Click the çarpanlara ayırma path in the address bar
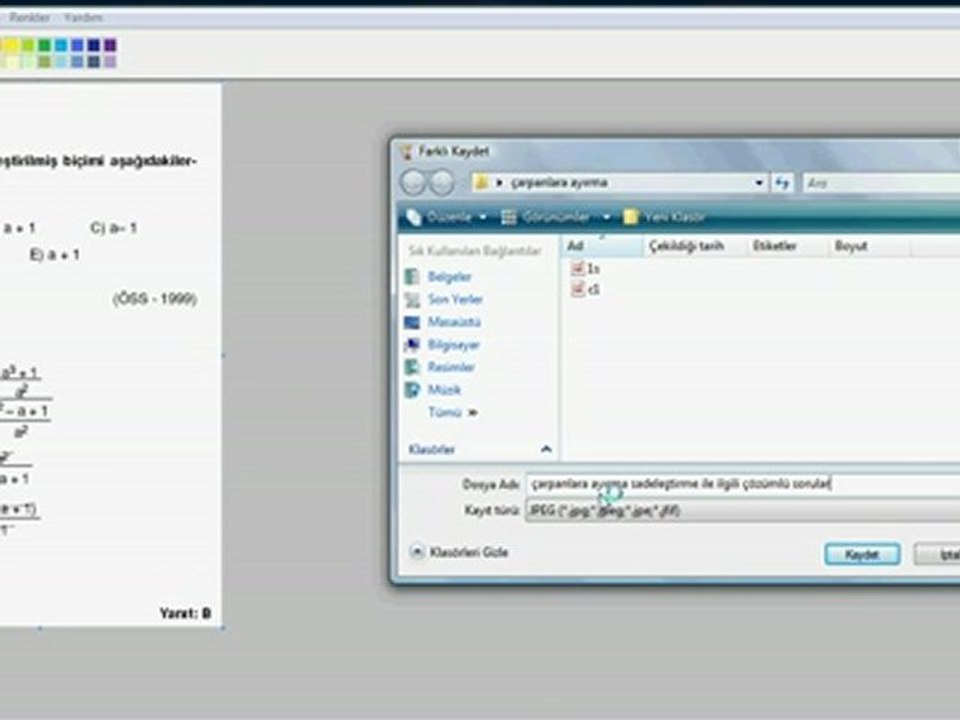The height and width of the screenshot is (720, 960). (x=559, y=182)
